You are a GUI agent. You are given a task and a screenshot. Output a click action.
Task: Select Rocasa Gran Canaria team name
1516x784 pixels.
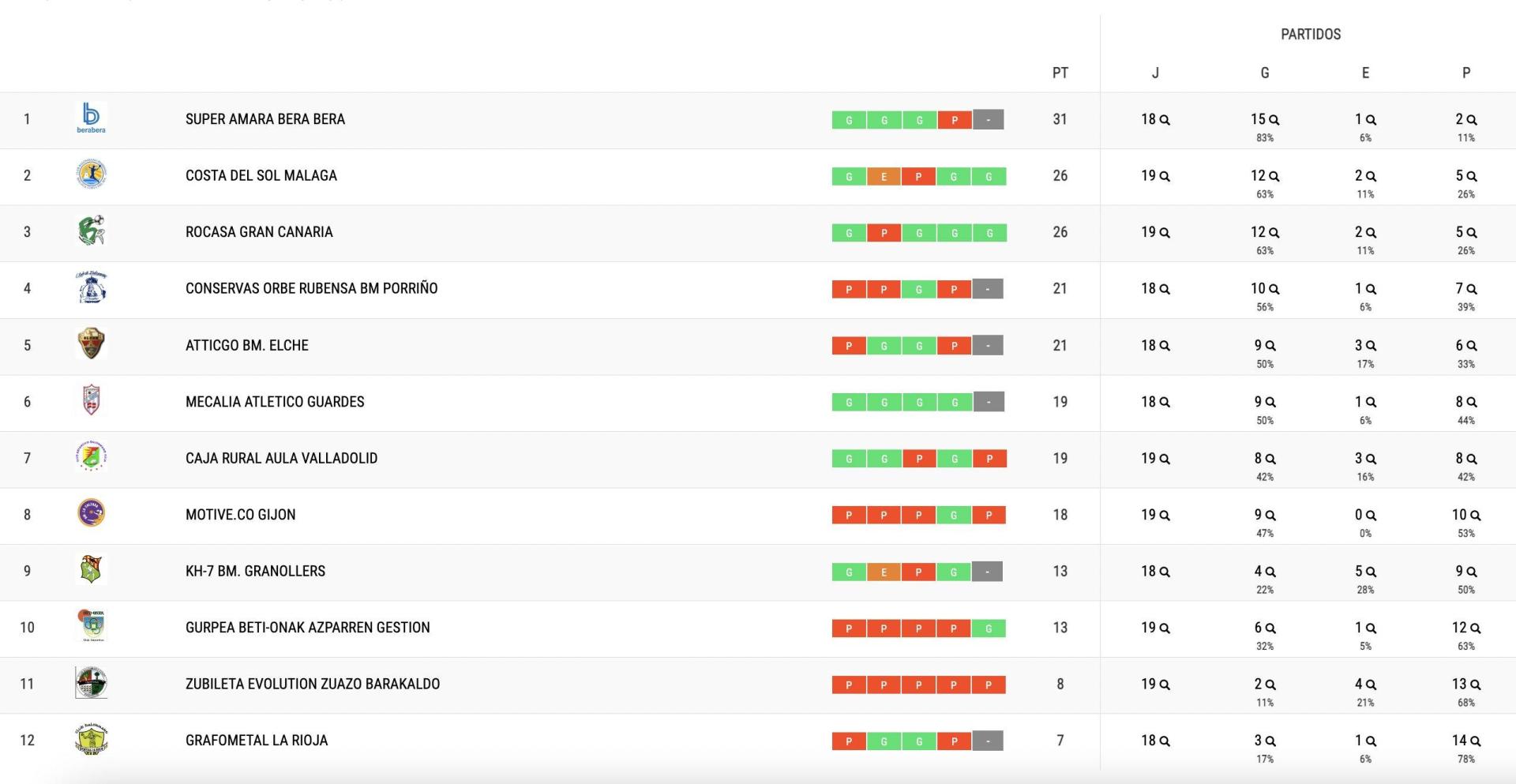(x=259, y=232)
